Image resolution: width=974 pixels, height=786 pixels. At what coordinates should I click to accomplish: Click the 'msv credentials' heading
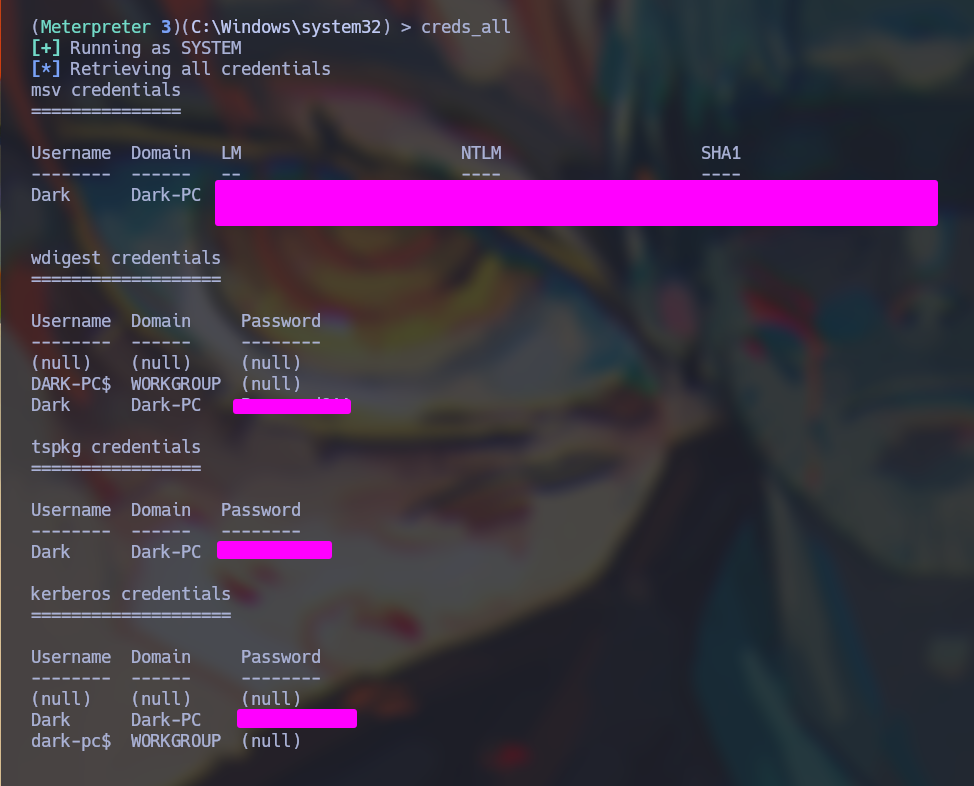click(x=106, y=90)
